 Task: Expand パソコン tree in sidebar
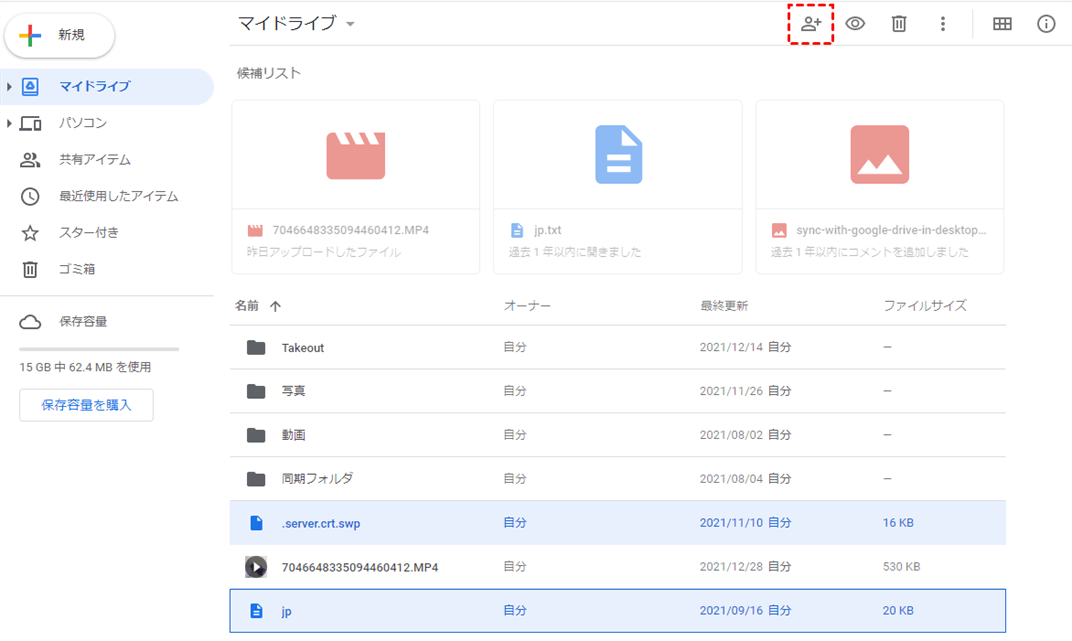point(9,123)
